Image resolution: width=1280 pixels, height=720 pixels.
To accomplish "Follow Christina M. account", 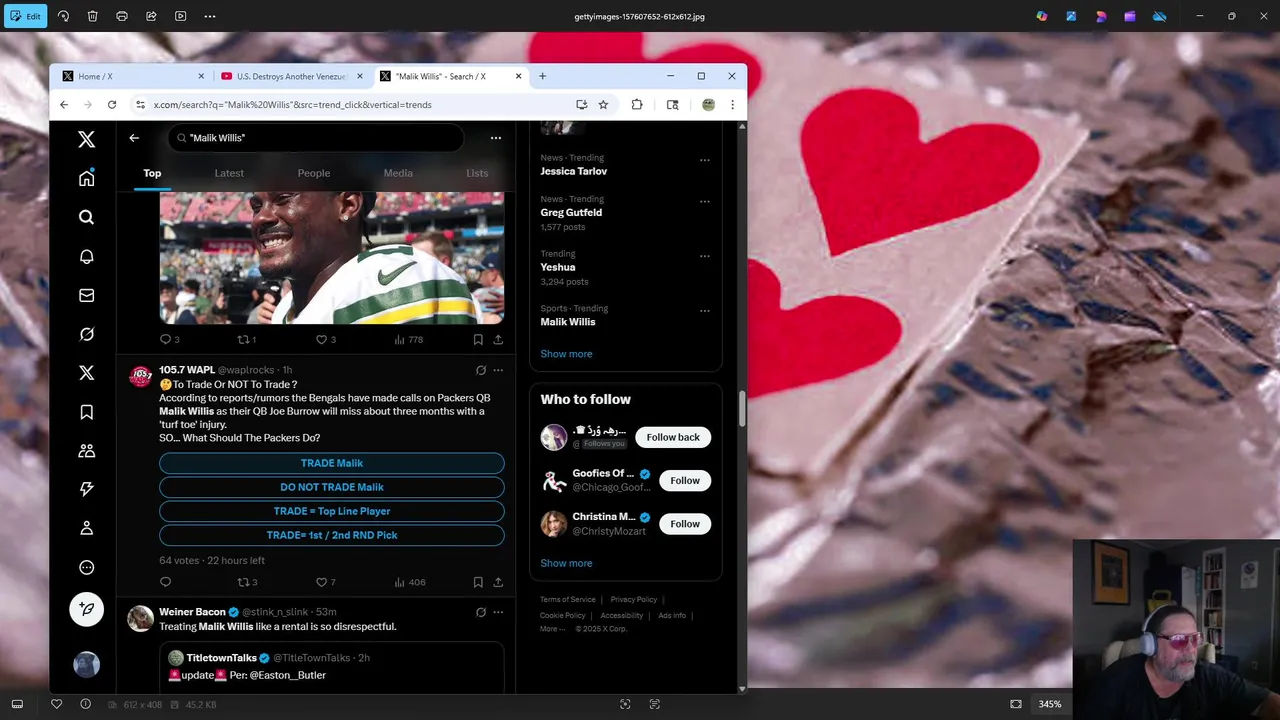I will (x=685, y=524).
